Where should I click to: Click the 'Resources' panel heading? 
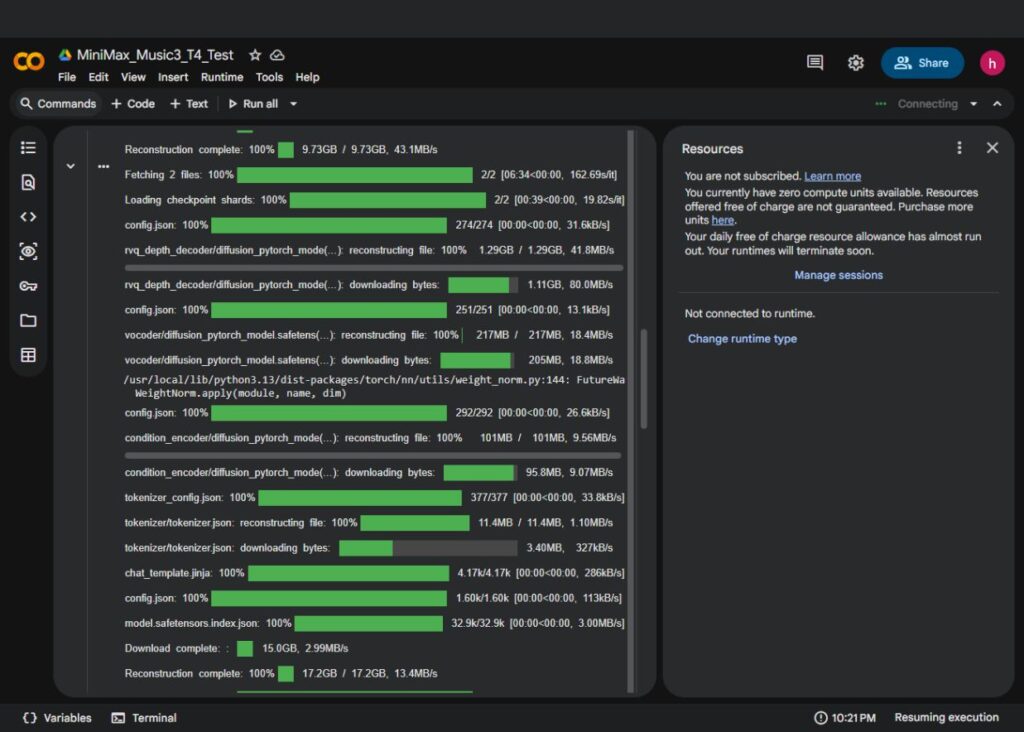click(x=712, y=149)
